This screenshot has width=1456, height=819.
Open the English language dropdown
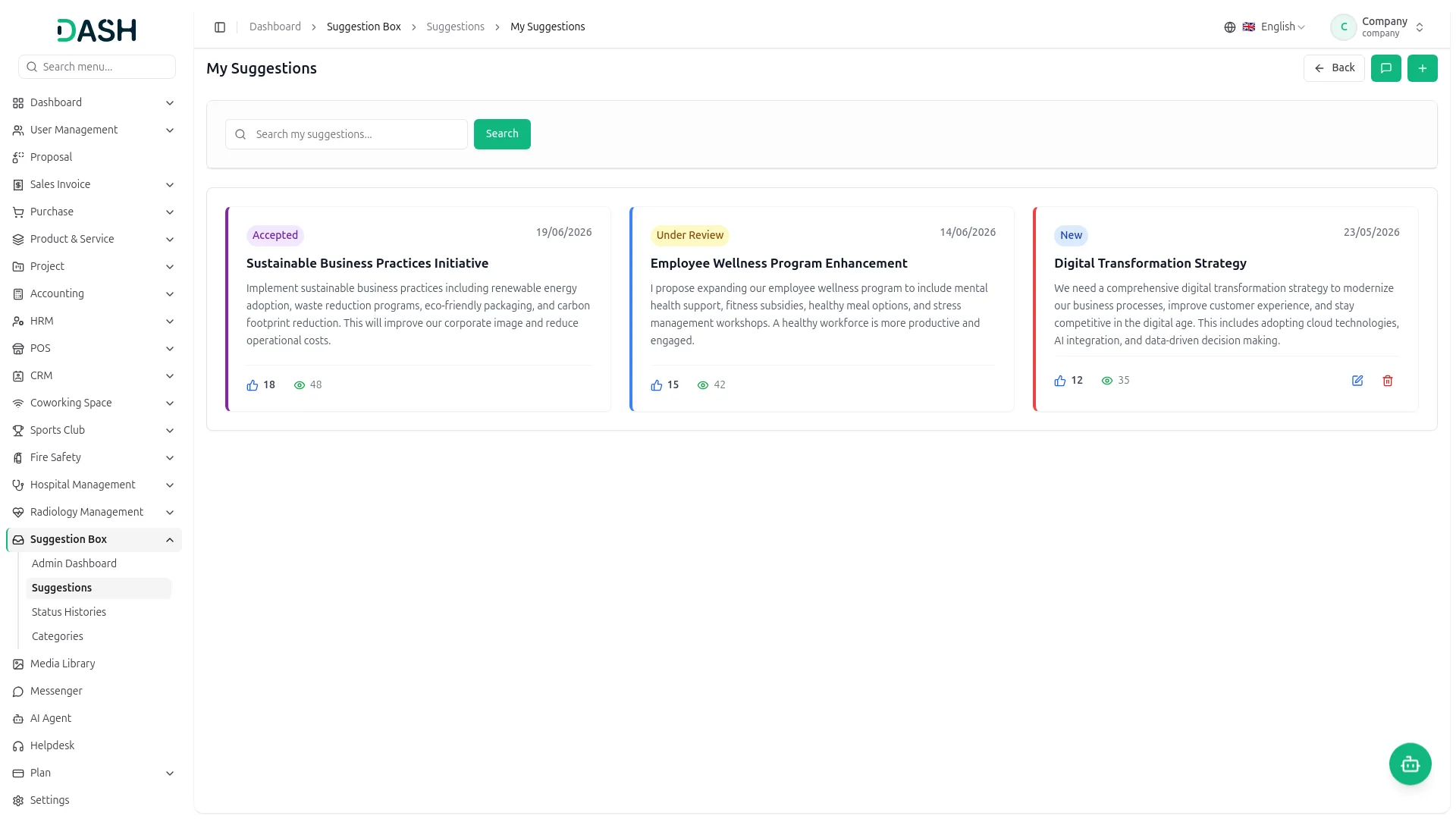[1264, 27]
